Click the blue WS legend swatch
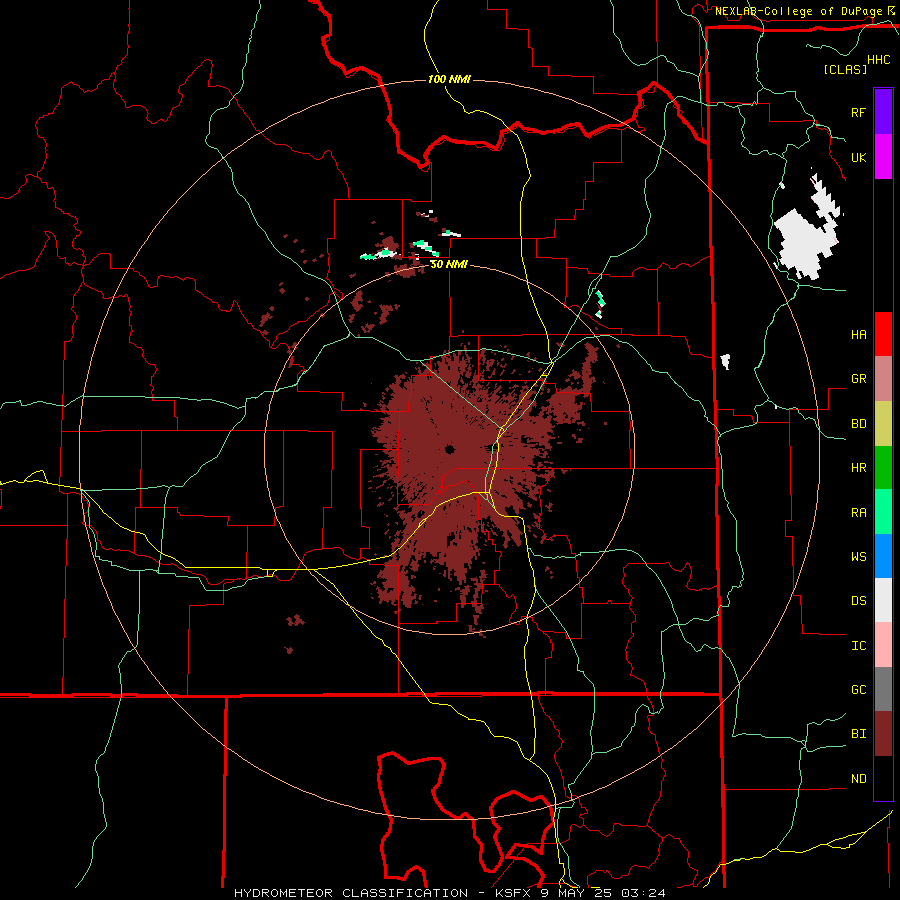Image resolution: width=900 pixels, height=900 pixels. point(883,556)
